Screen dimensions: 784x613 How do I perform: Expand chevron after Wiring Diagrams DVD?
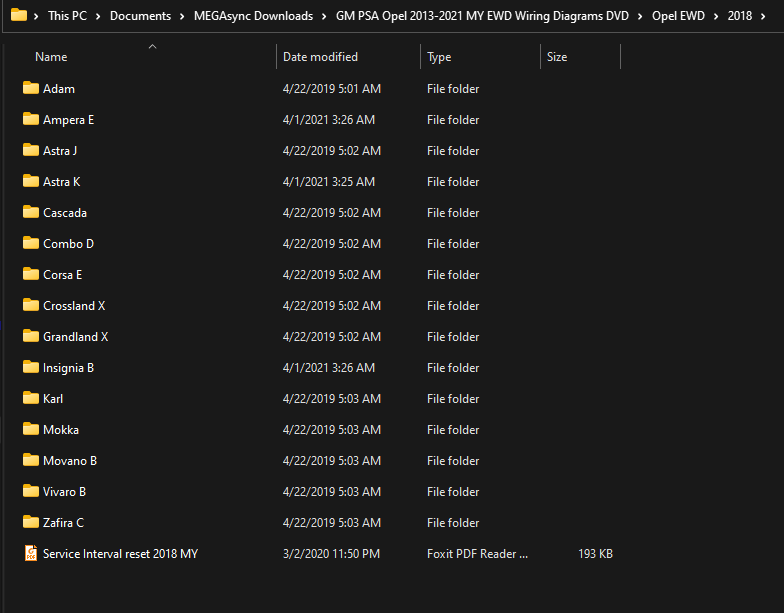point(640,16)
